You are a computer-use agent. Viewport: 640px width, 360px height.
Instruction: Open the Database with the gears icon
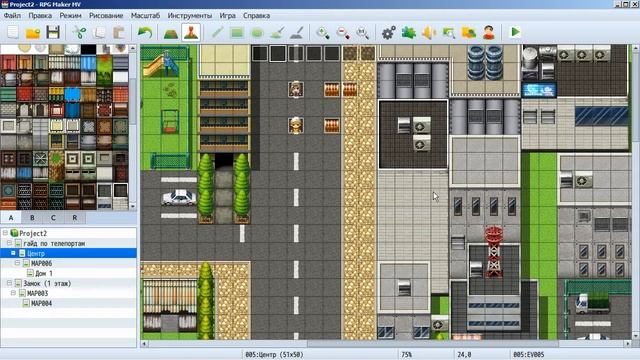tap(389, 32)
